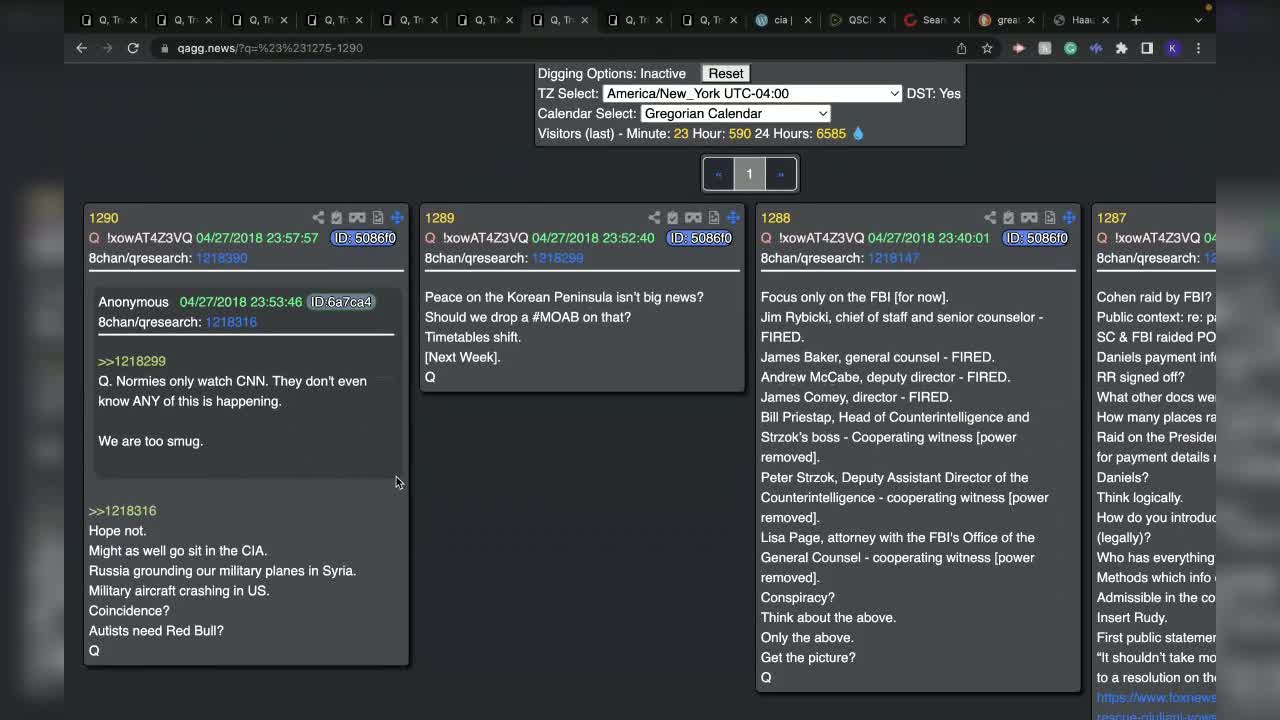Click the blue water drop icon
1280x720 pixels.
tap(858, 133)
